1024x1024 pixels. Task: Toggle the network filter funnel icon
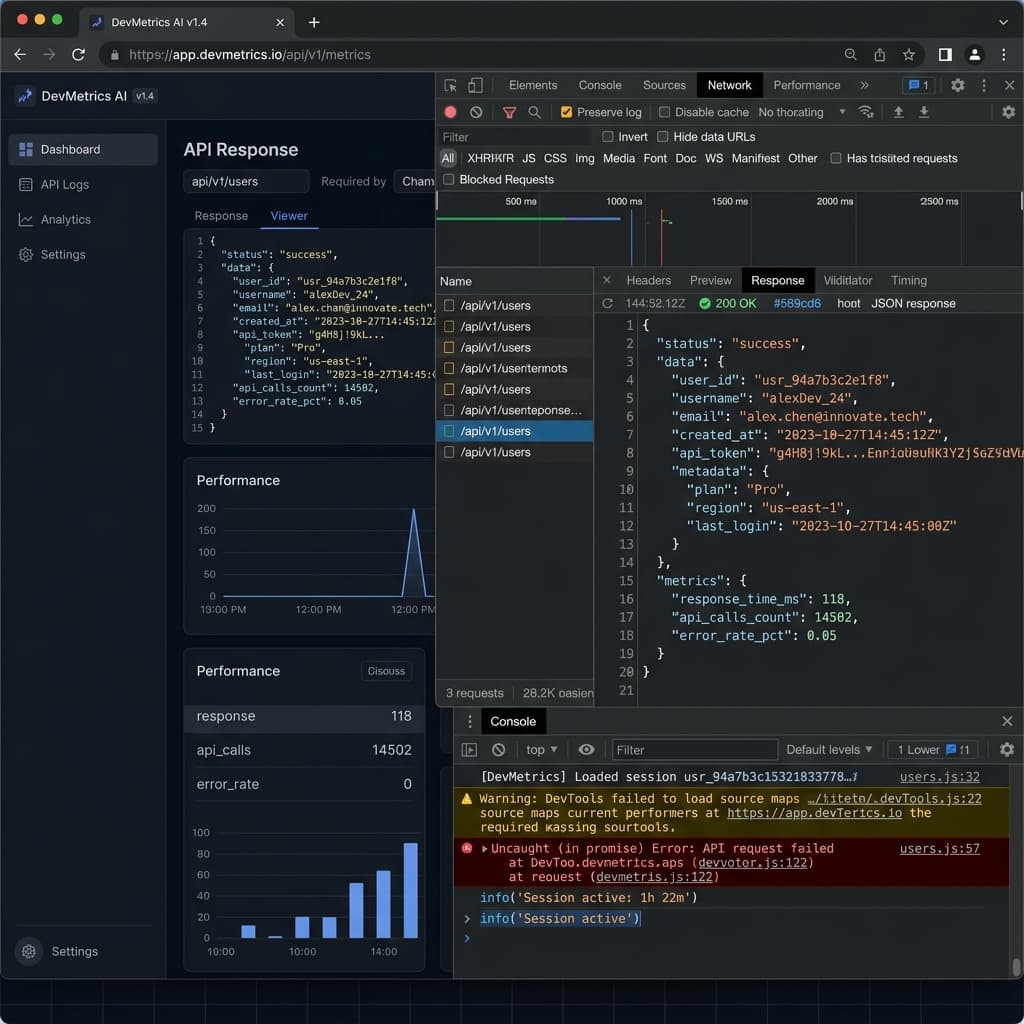point(509,112)
